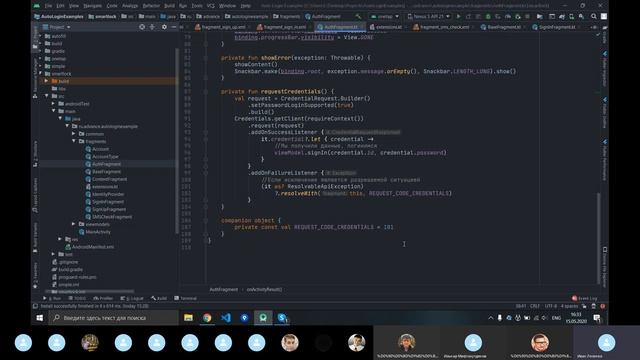The image size is (640, 360).
Task: Expand the androidTest folder
Action: pos(53,104)
